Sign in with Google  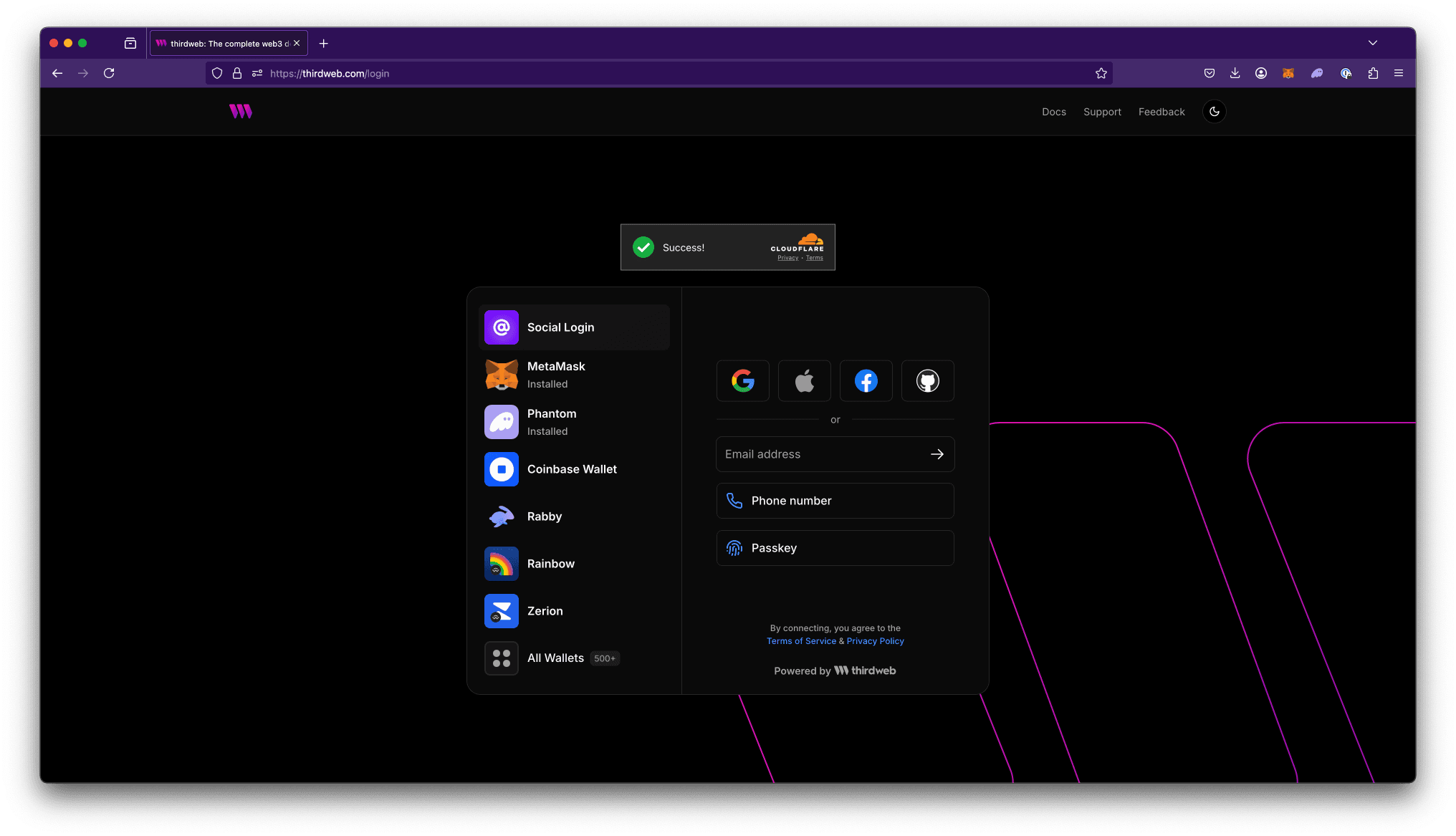[743, 380]
